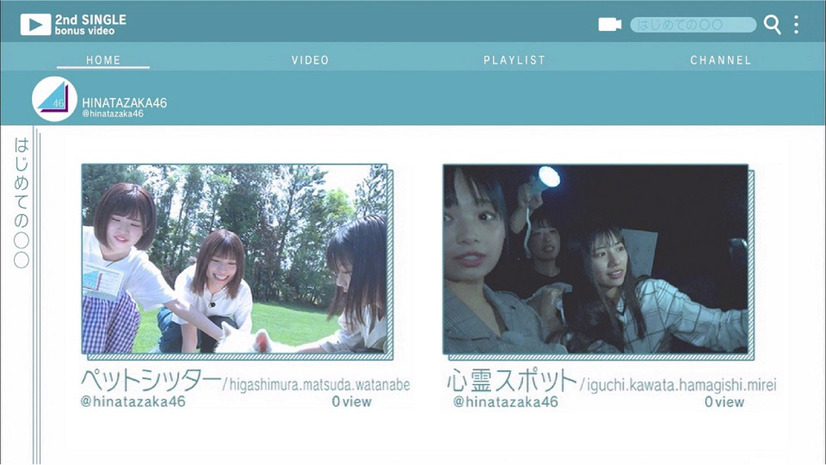
Task: Play the ペットシッター video thumbnail
Action: tap(234, 259)
